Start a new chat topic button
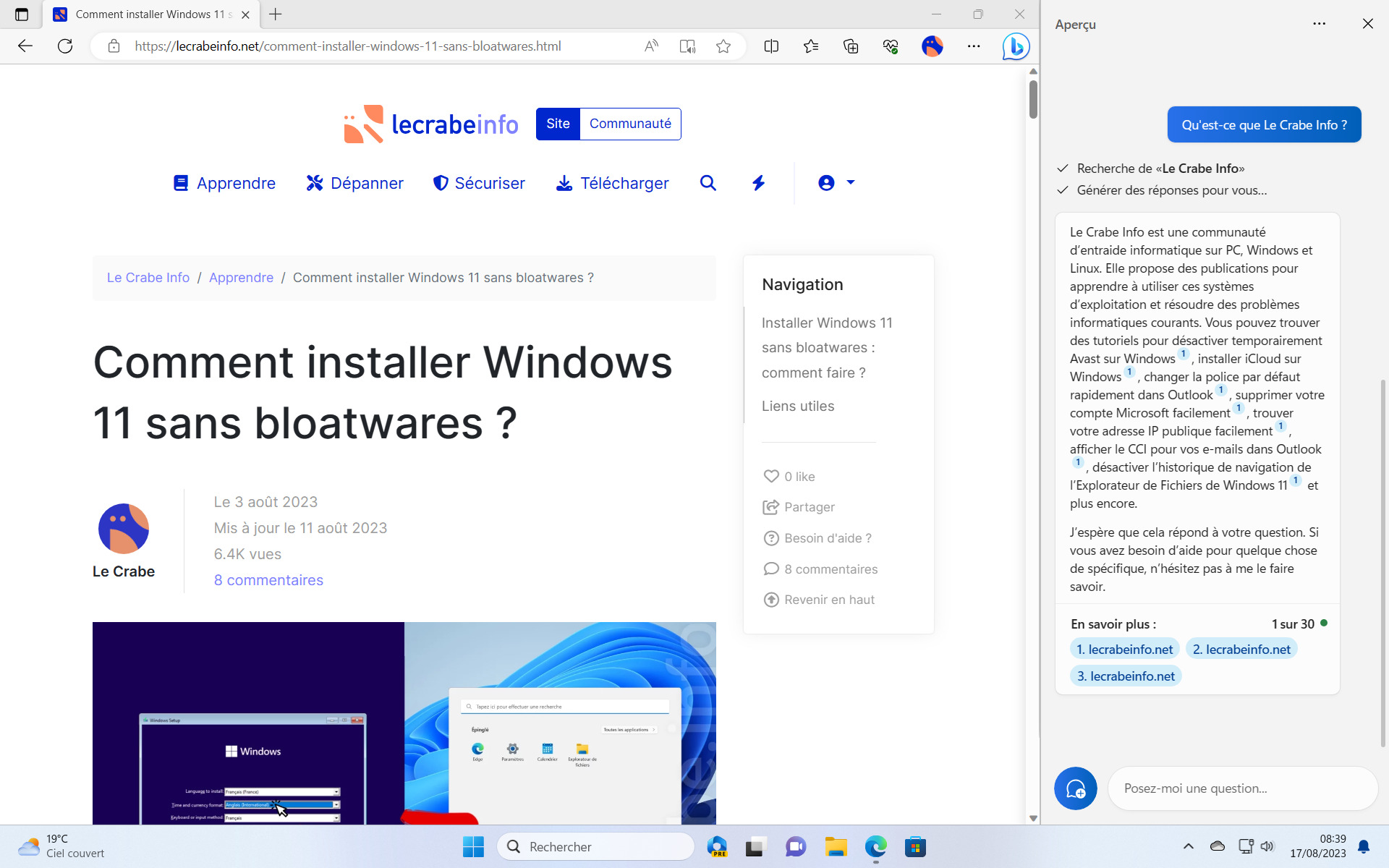This screenshot has height=868, width=1389. tap(1076, 788)
